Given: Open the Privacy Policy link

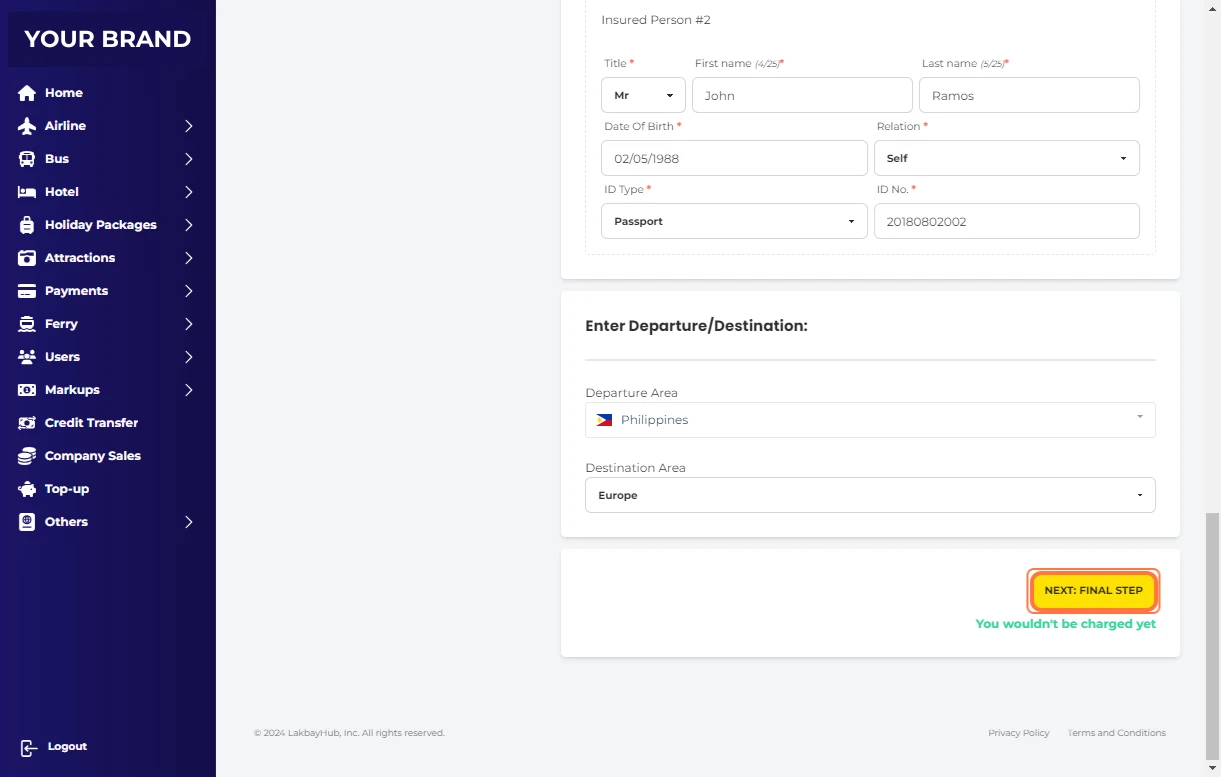Looking at the screenshot, I should click(1018, 733).
